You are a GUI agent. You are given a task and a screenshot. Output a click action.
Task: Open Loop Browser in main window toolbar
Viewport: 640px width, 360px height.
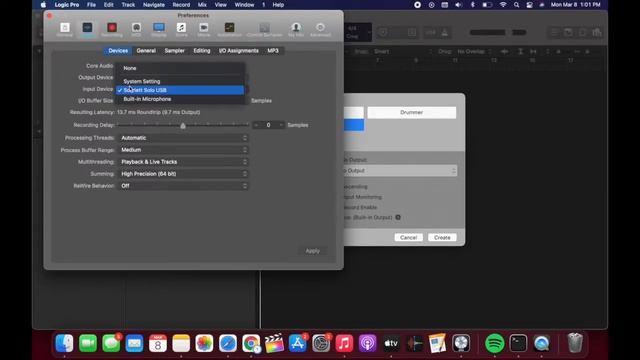point(582,33)
